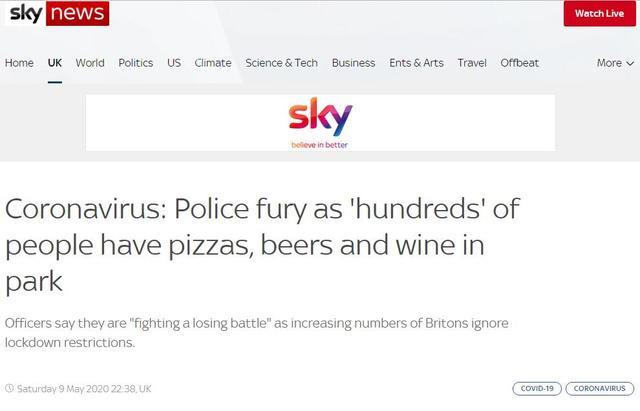The height and width of the screenshot is (411, 640).
Task: Select the UK section tab
Action: [55, 63]
